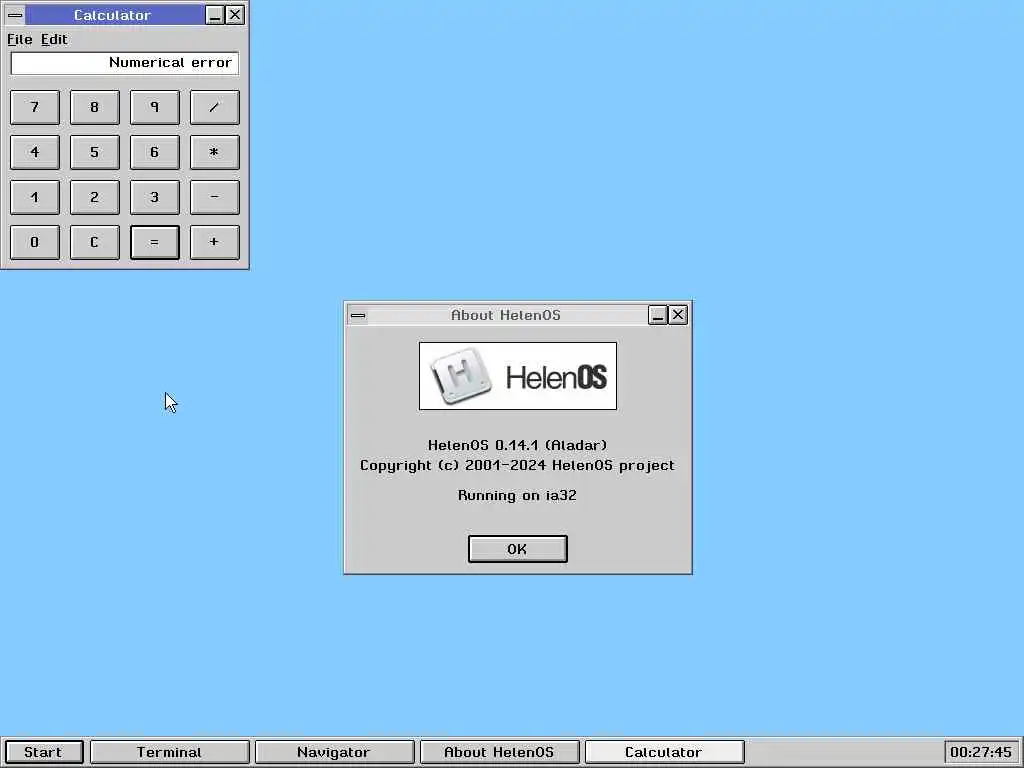
Task: Click the 2 key in Calculator
Action: pos(95,197)
